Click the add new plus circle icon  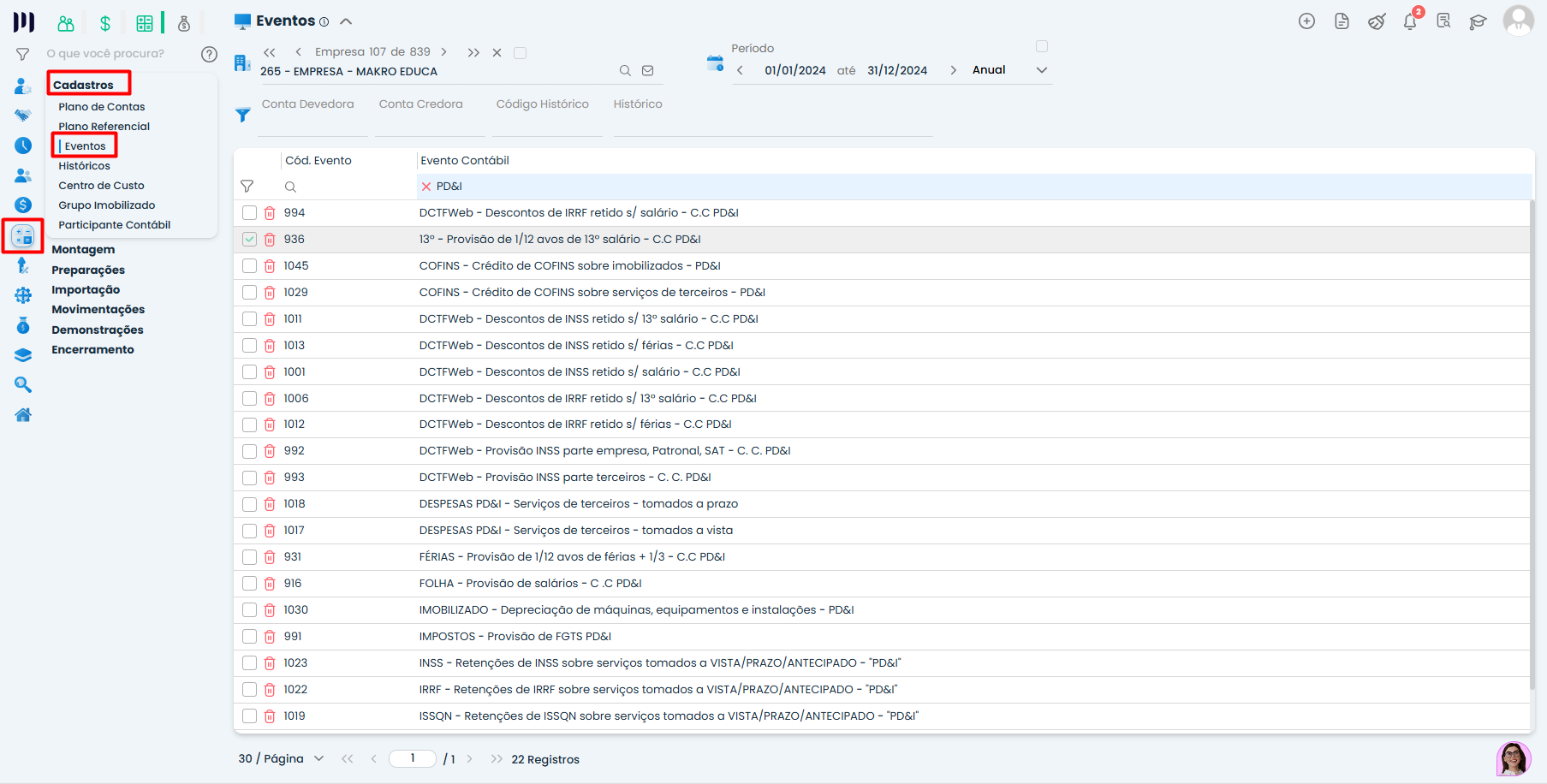1306,22
